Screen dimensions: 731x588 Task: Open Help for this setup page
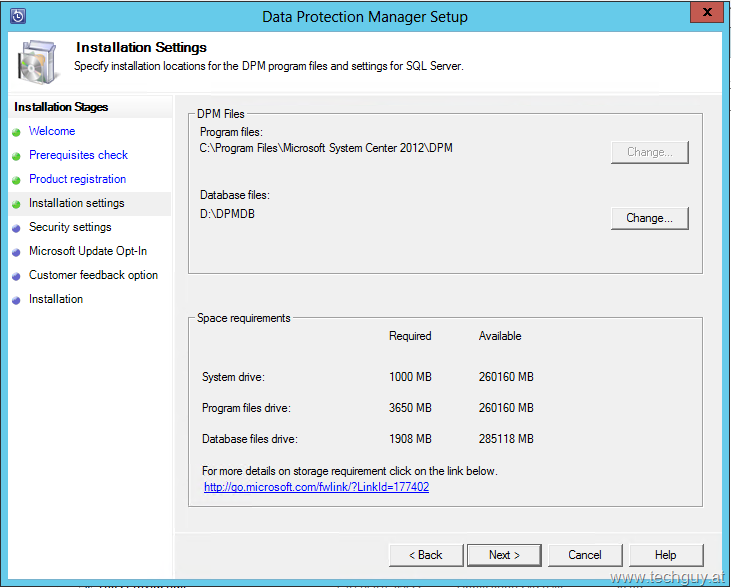666,555
